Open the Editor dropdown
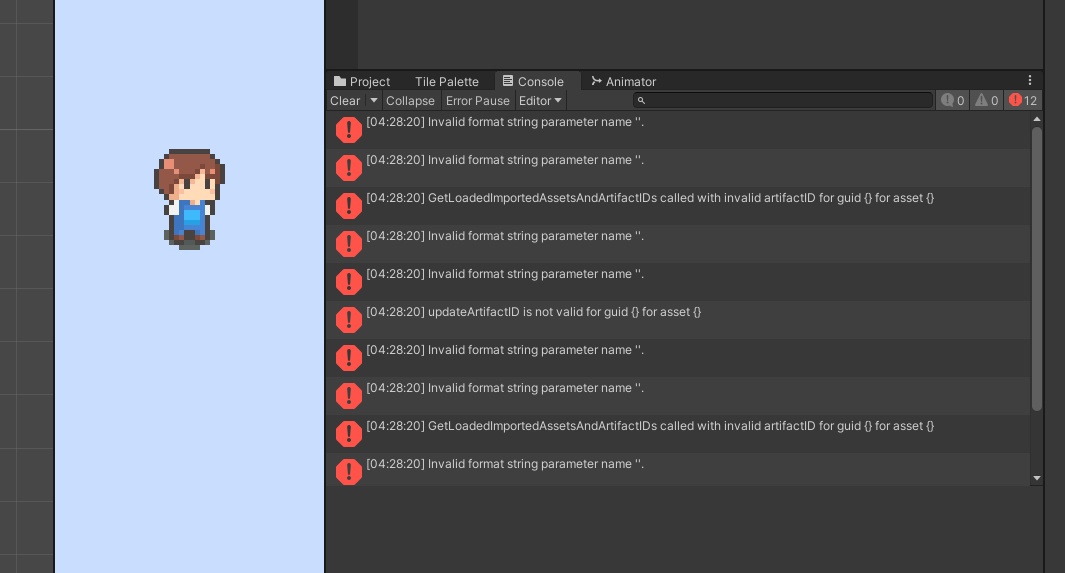Image resolution: width=1065 pixels, height=573 pixels. click(541, 100)
